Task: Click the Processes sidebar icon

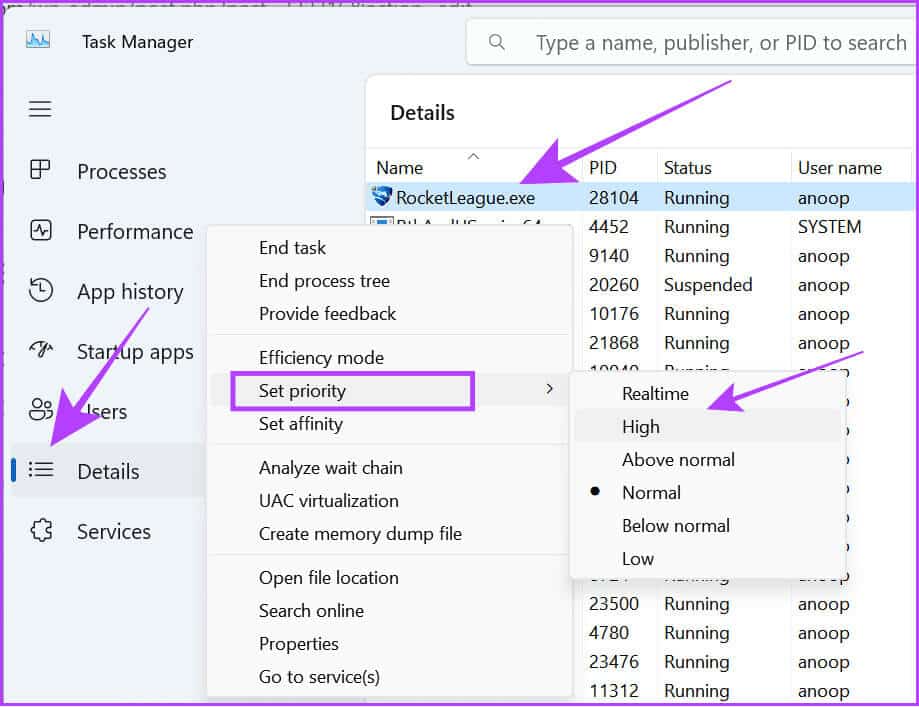Action: [x=40, y=169]
